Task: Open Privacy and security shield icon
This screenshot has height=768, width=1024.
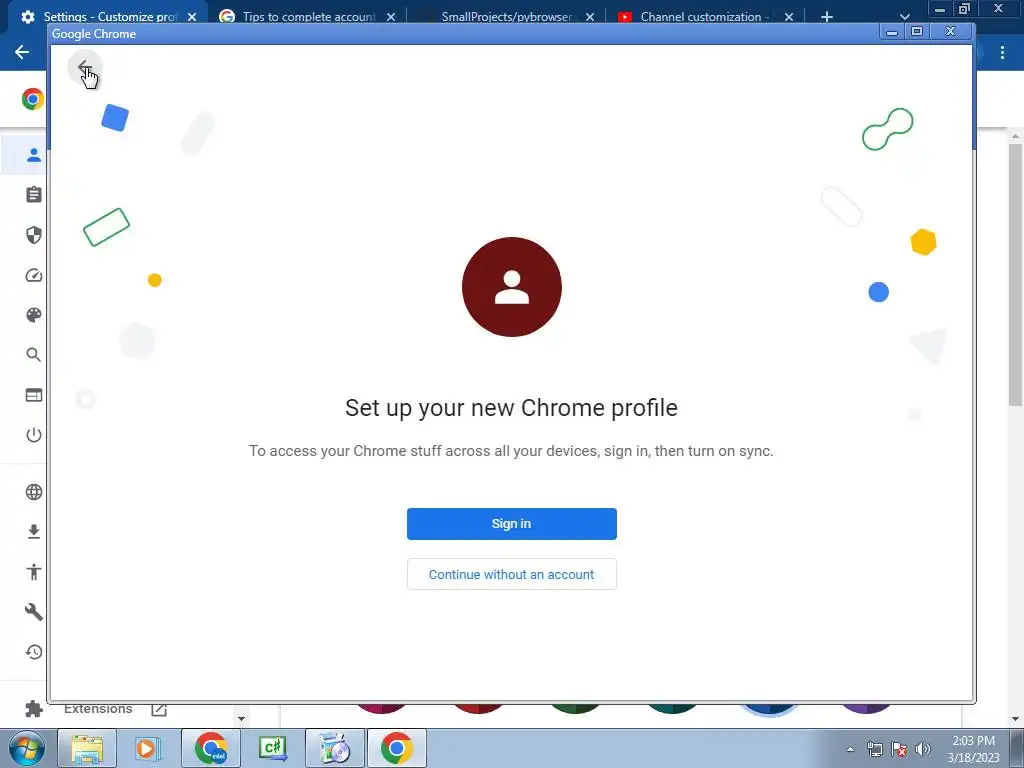Action: [33, 234]
